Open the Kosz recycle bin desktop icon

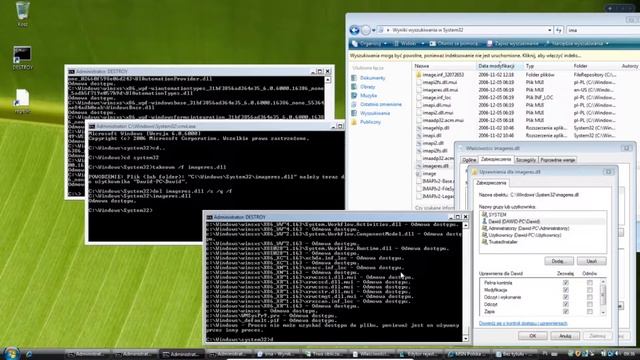tap(22, 13)
